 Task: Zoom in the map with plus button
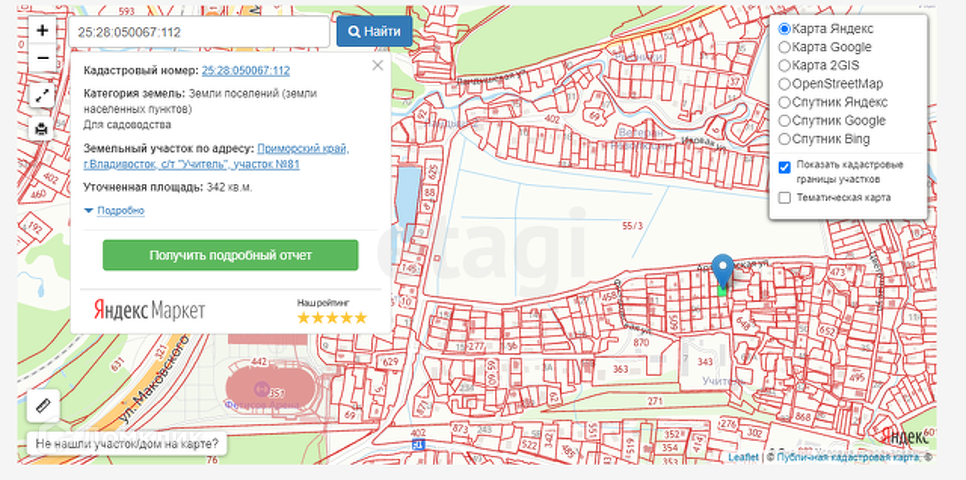pos(42,30)
